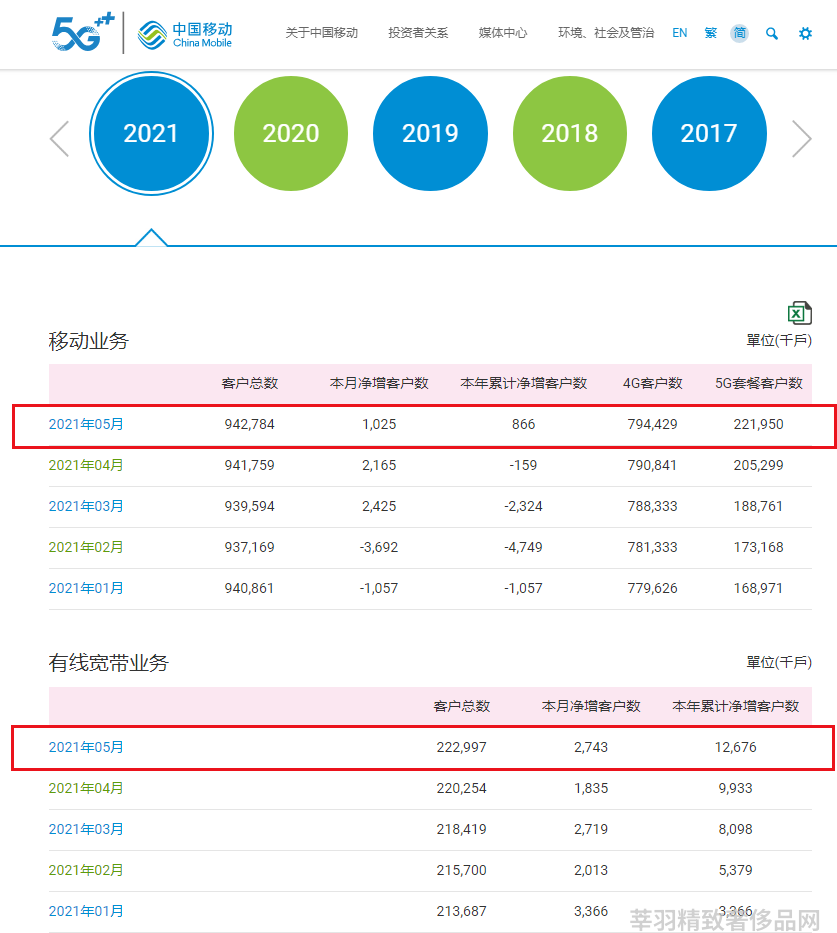Viewport: 837px width, 933px height.
Task: Click the value 8,098
Action: tap(735, 829)
